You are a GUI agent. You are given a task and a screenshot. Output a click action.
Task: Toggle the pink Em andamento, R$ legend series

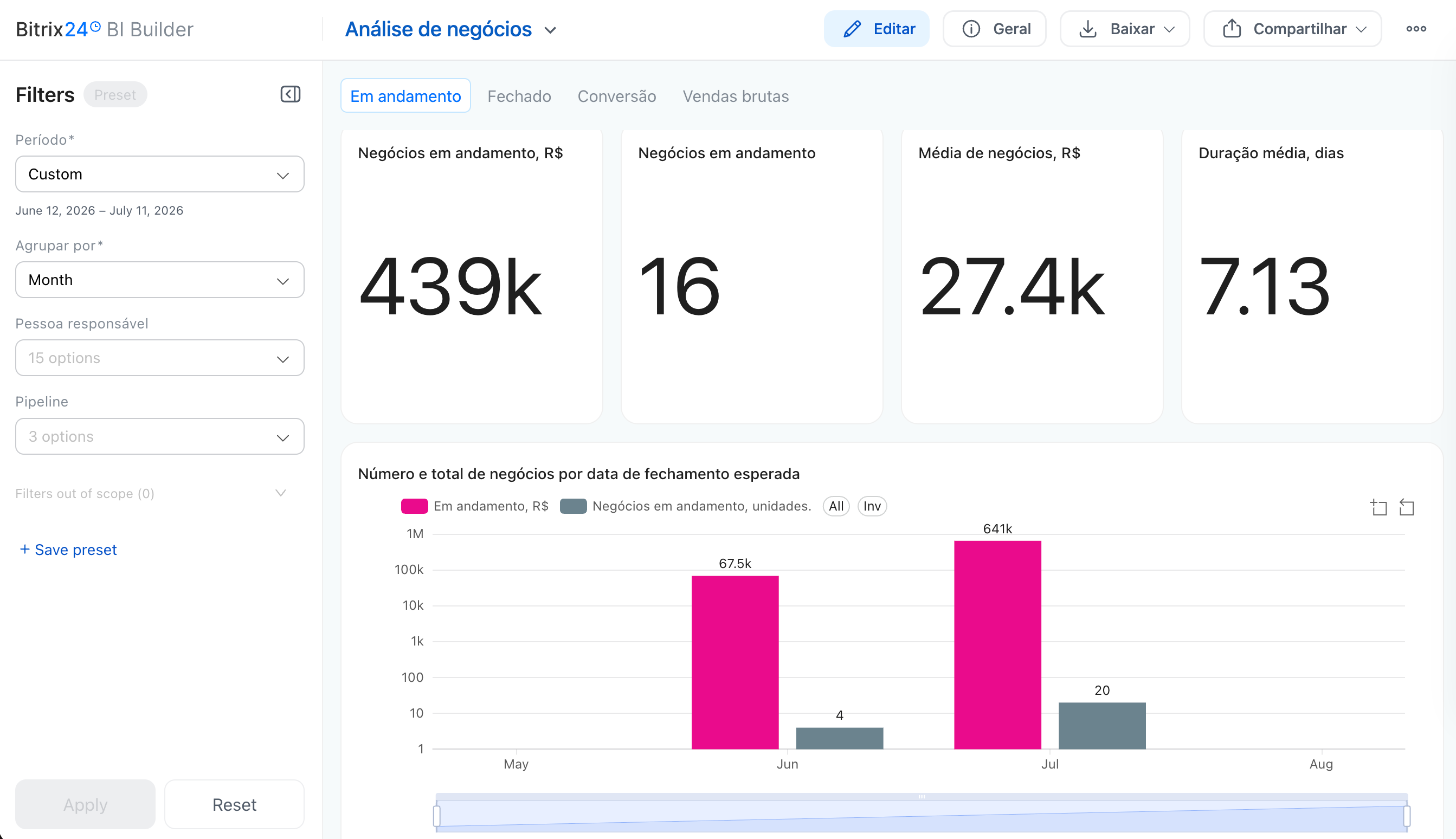(x=475, y=506)
